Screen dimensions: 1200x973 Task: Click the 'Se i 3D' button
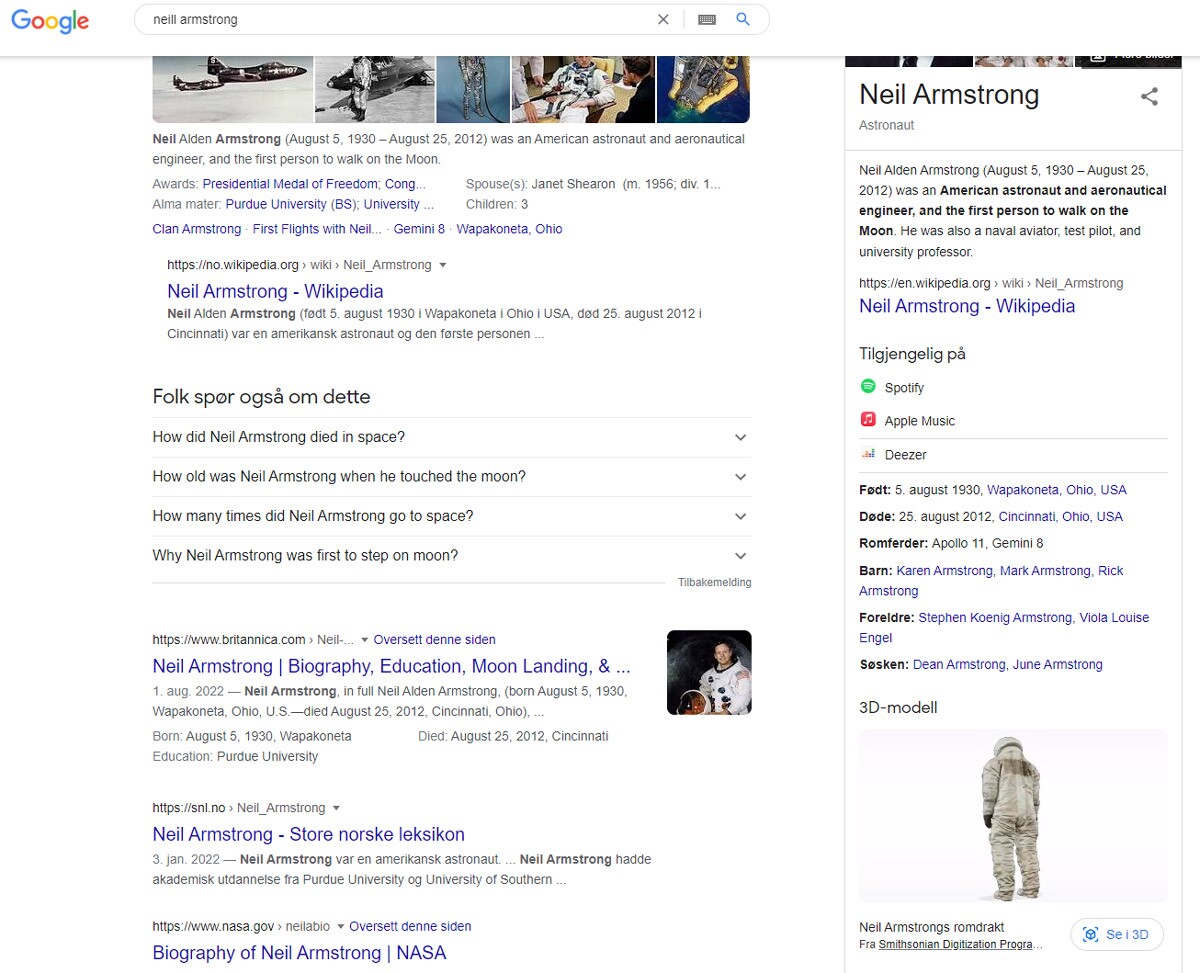(x=1117, y=934)
